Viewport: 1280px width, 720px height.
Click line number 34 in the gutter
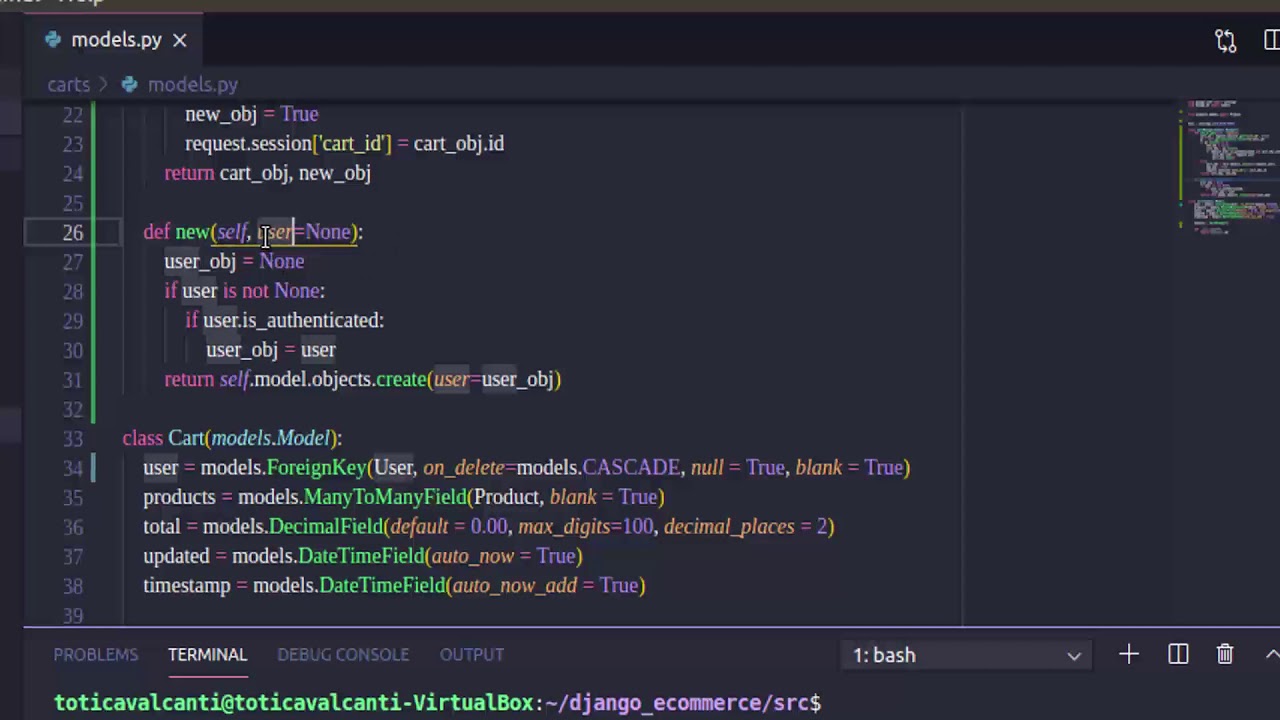point(72,468)
